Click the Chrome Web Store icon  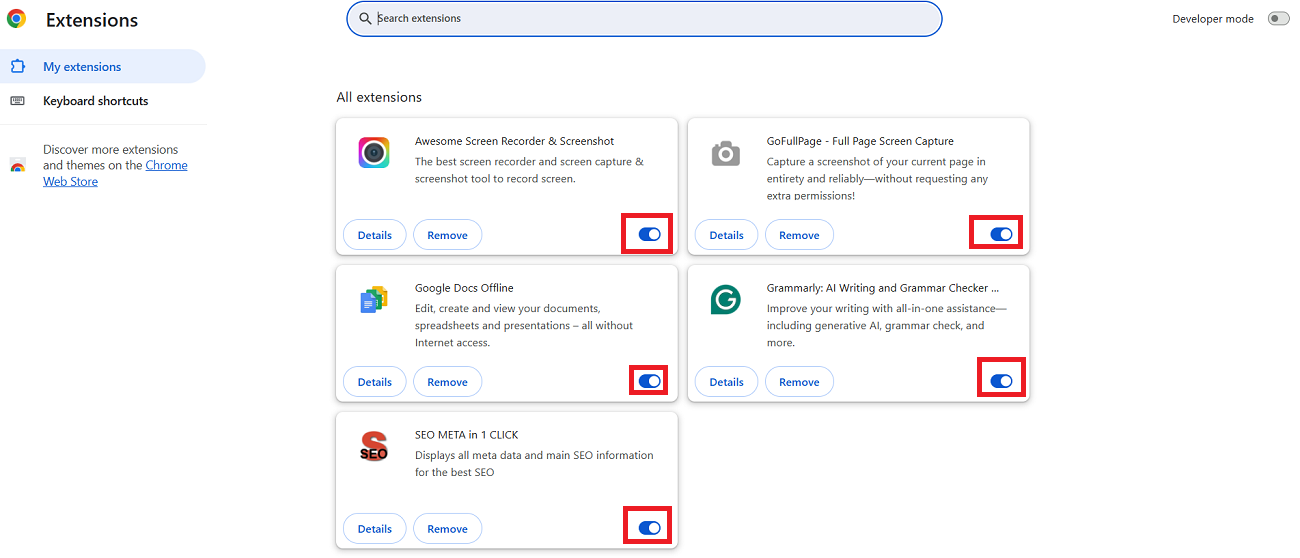pyautogui.click(x=18, y=166)
